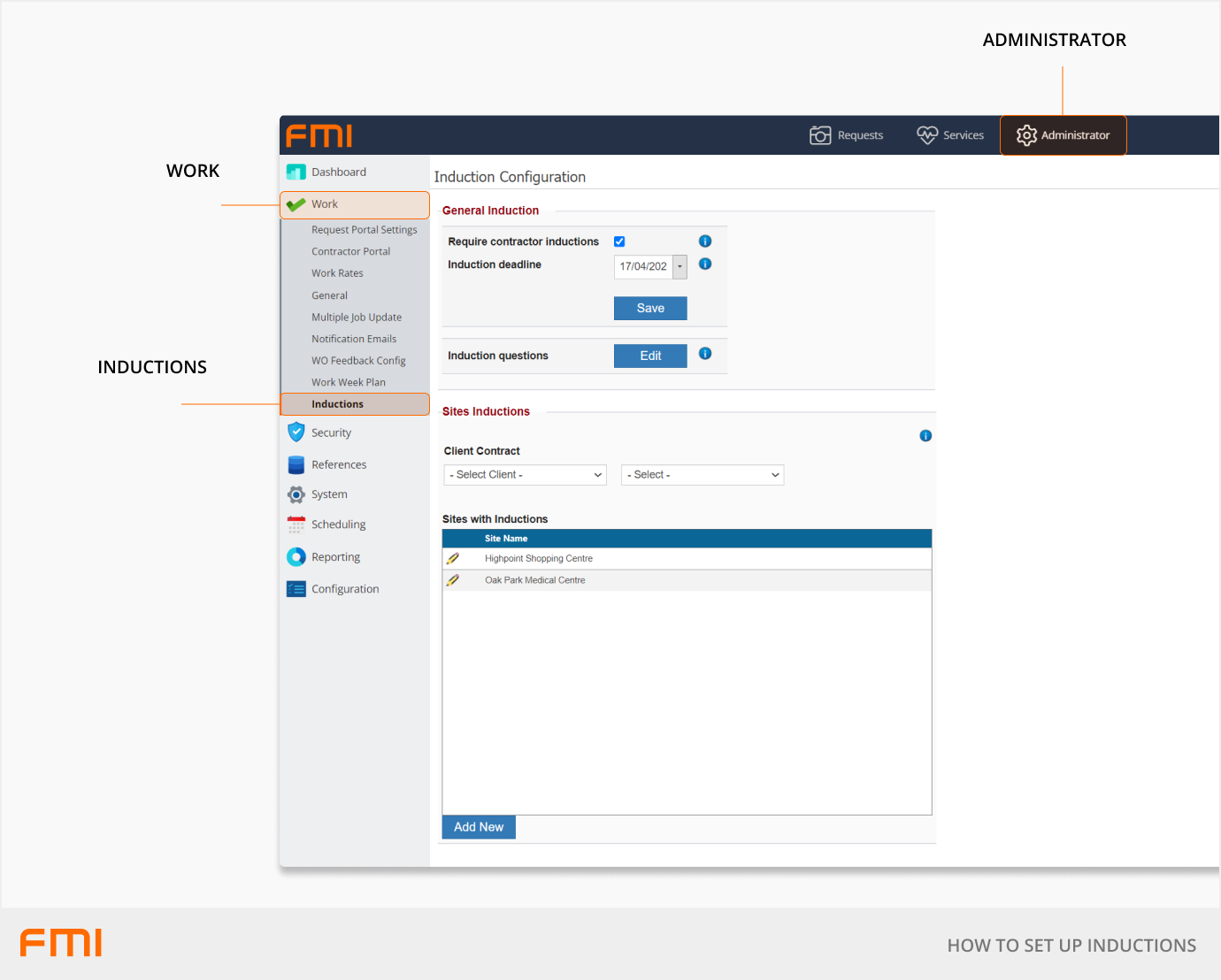Screen dimensions: 1221x980
Task: Uncheck Require contractor inductions checkbox
Action: 619,241
